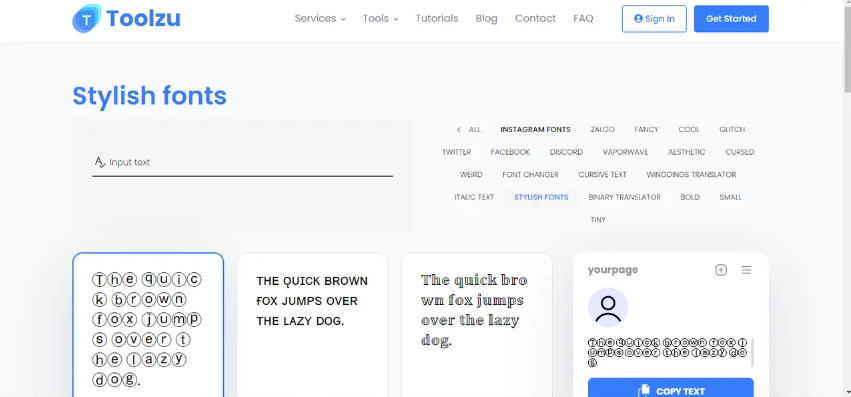Image resolution: width=851 pixels, height=397 pixels.
Task: Switch to STYLISH FONTS category
Action: 541,197
